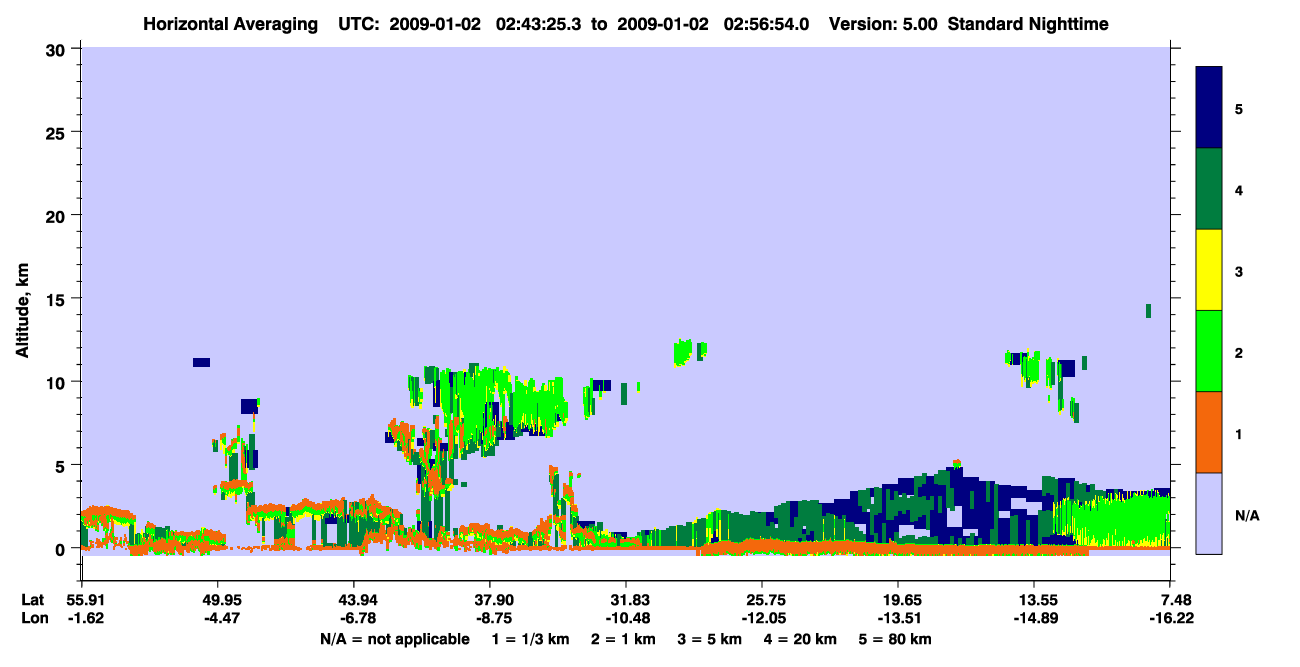
Task: Click the altitude tick label '25'
Action: pos(57,132)
